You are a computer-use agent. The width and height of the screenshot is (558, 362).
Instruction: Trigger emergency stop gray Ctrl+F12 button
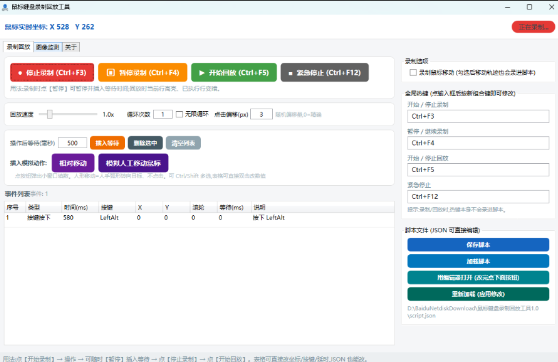(x=325, y=73)
